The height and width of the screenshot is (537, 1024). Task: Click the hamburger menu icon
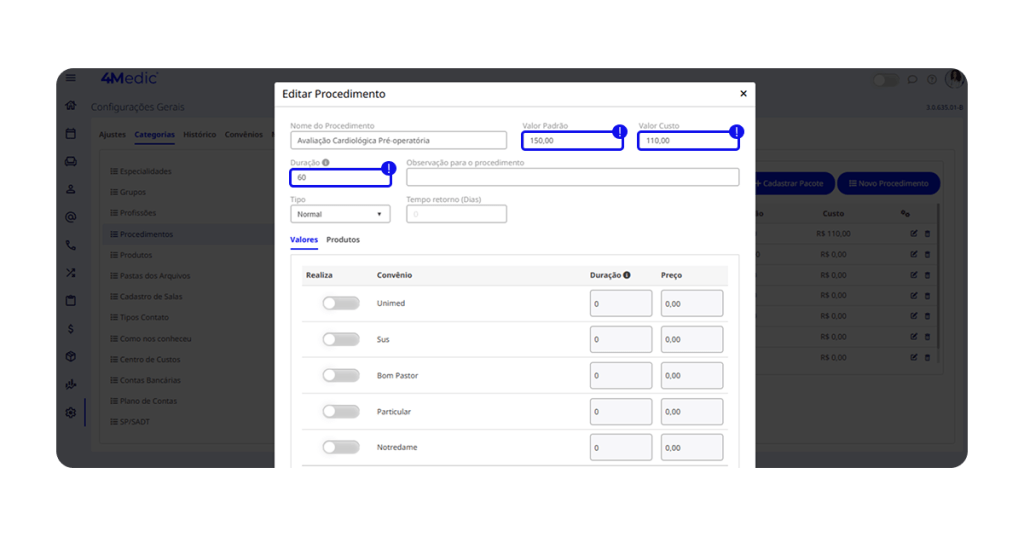click(x=70, y=78)
